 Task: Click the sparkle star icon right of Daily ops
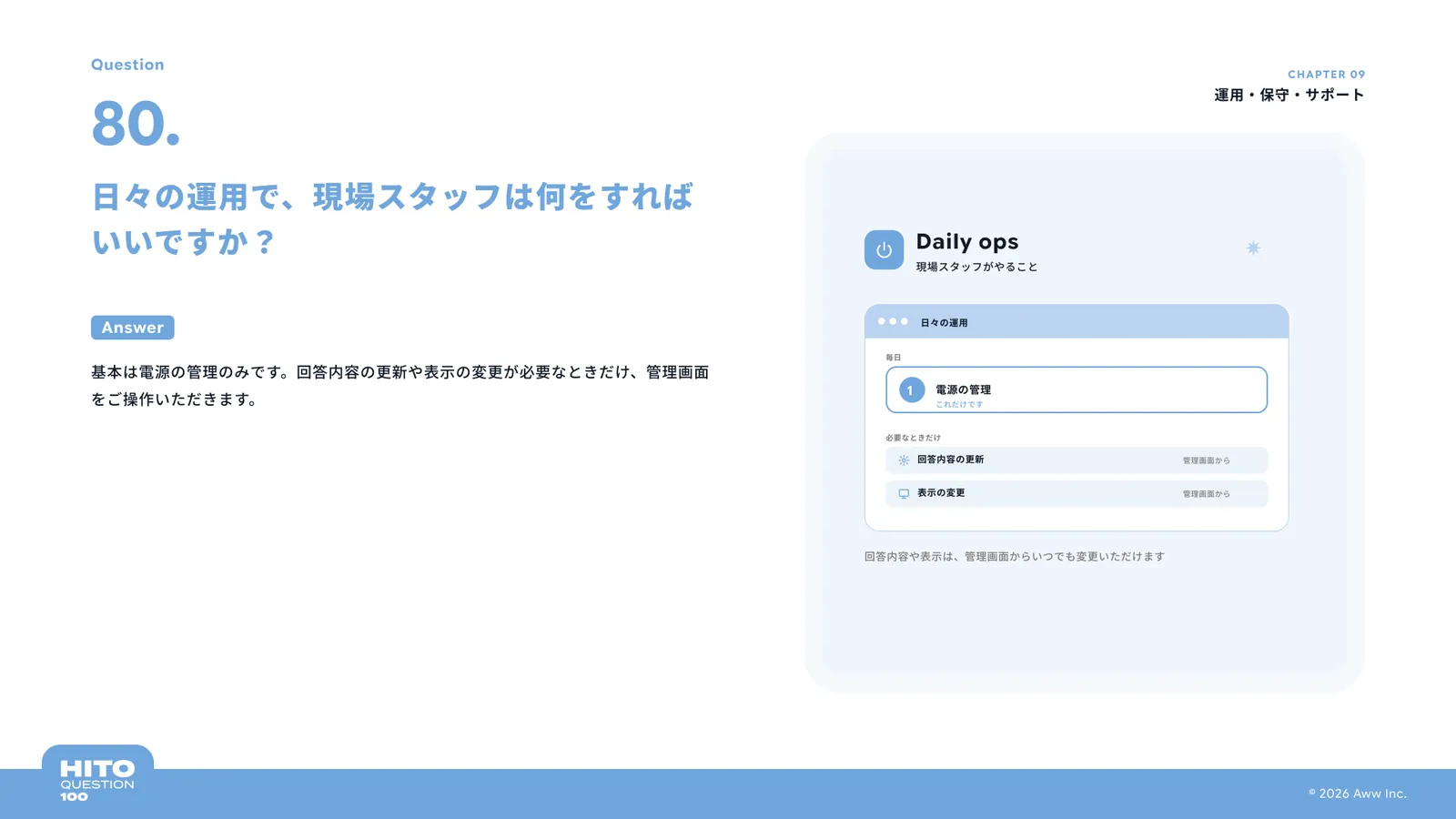(x=1253, y=248)
